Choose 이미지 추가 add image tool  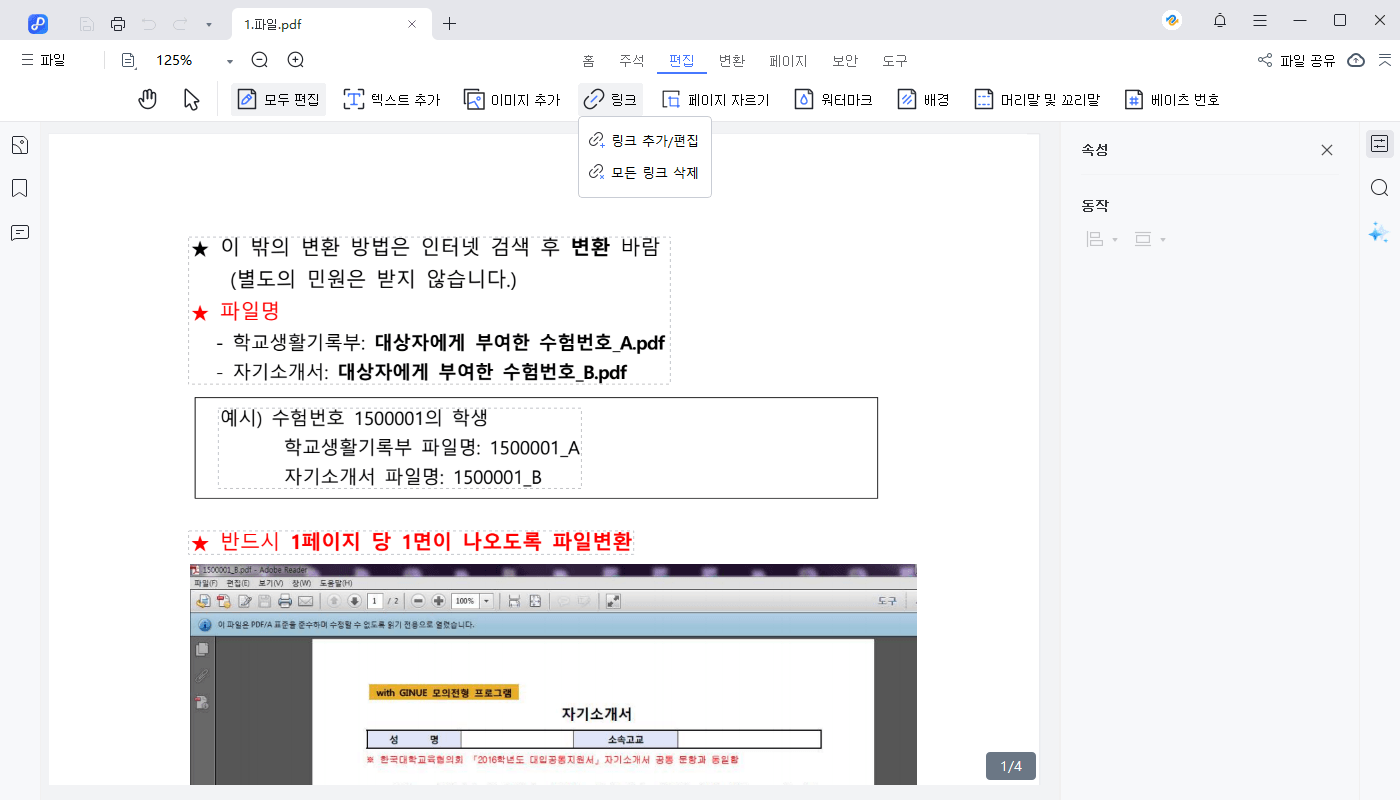point(512,99)
